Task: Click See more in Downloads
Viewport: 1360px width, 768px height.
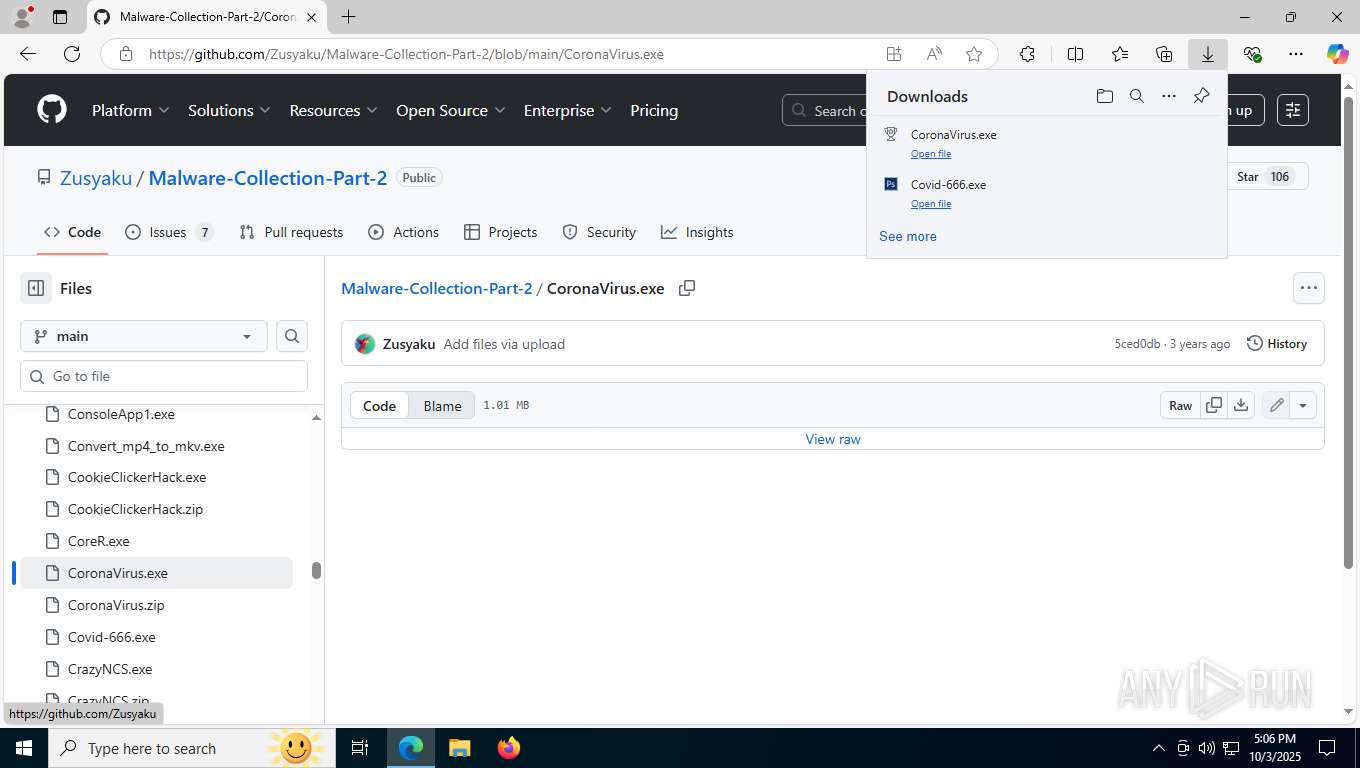Action: (908, 236)
